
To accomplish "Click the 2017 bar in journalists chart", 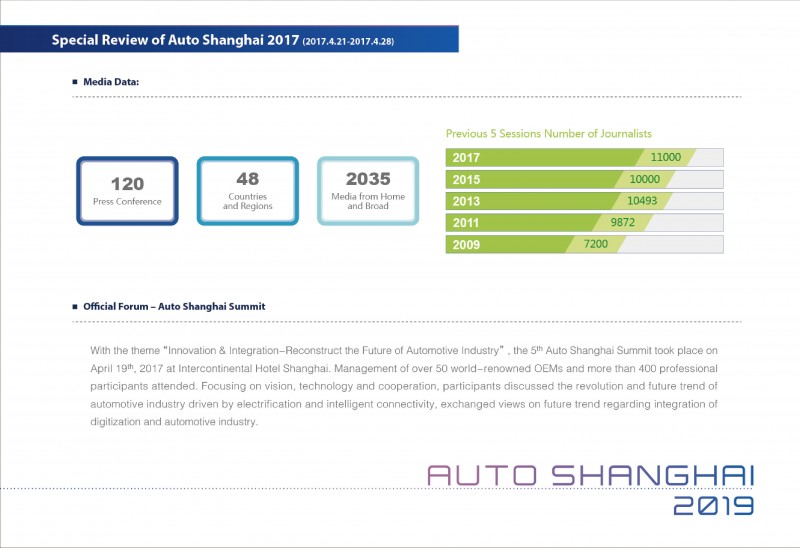I will [584, 157].
